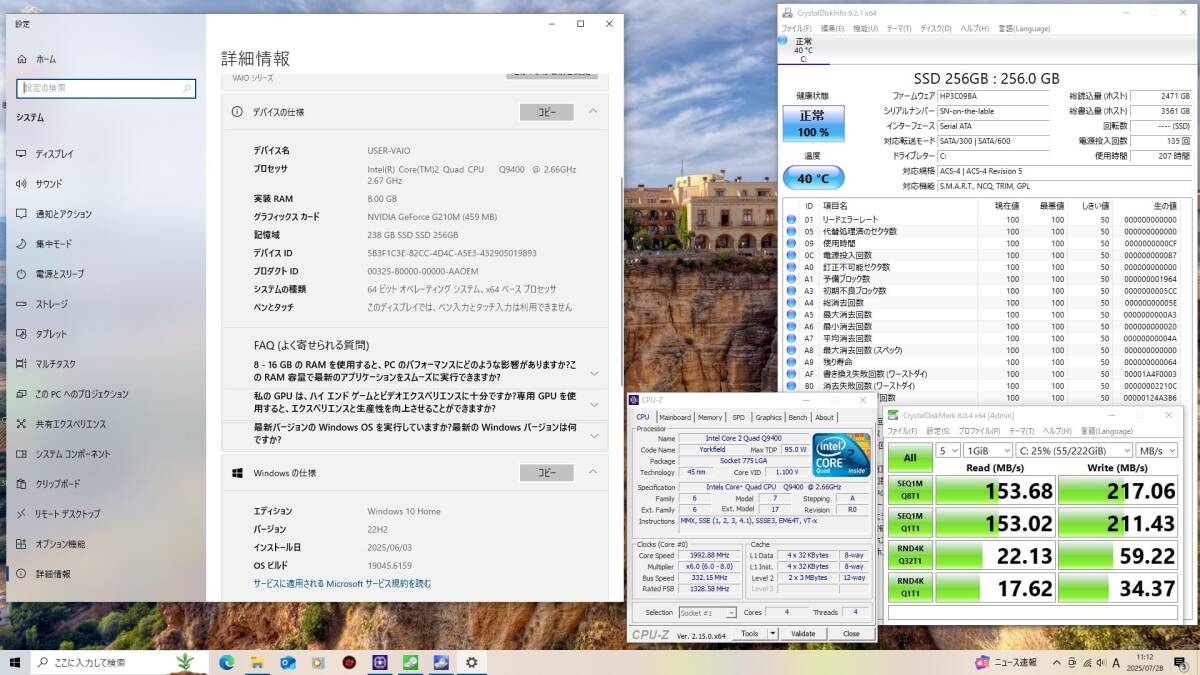
Task: Select 集中モード icon in sidebar
Action: coord(21,244)
